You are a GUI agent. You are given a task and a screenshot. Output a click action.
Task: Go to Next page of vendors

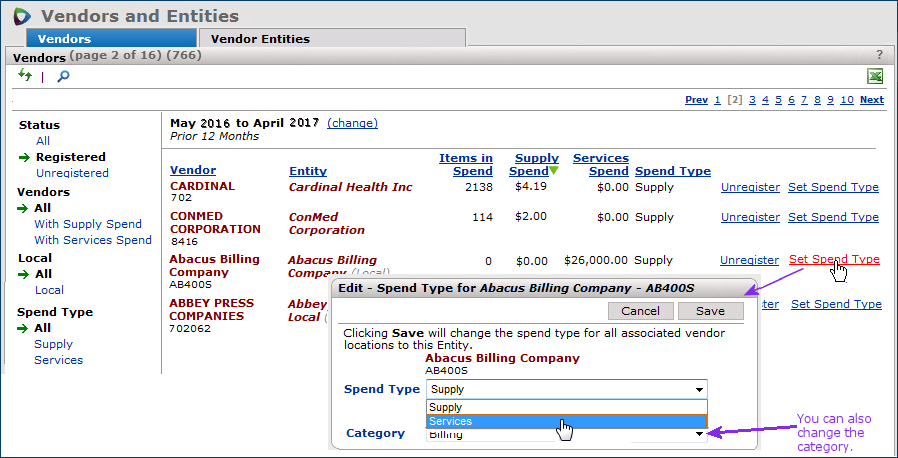[x=871, y=100]
